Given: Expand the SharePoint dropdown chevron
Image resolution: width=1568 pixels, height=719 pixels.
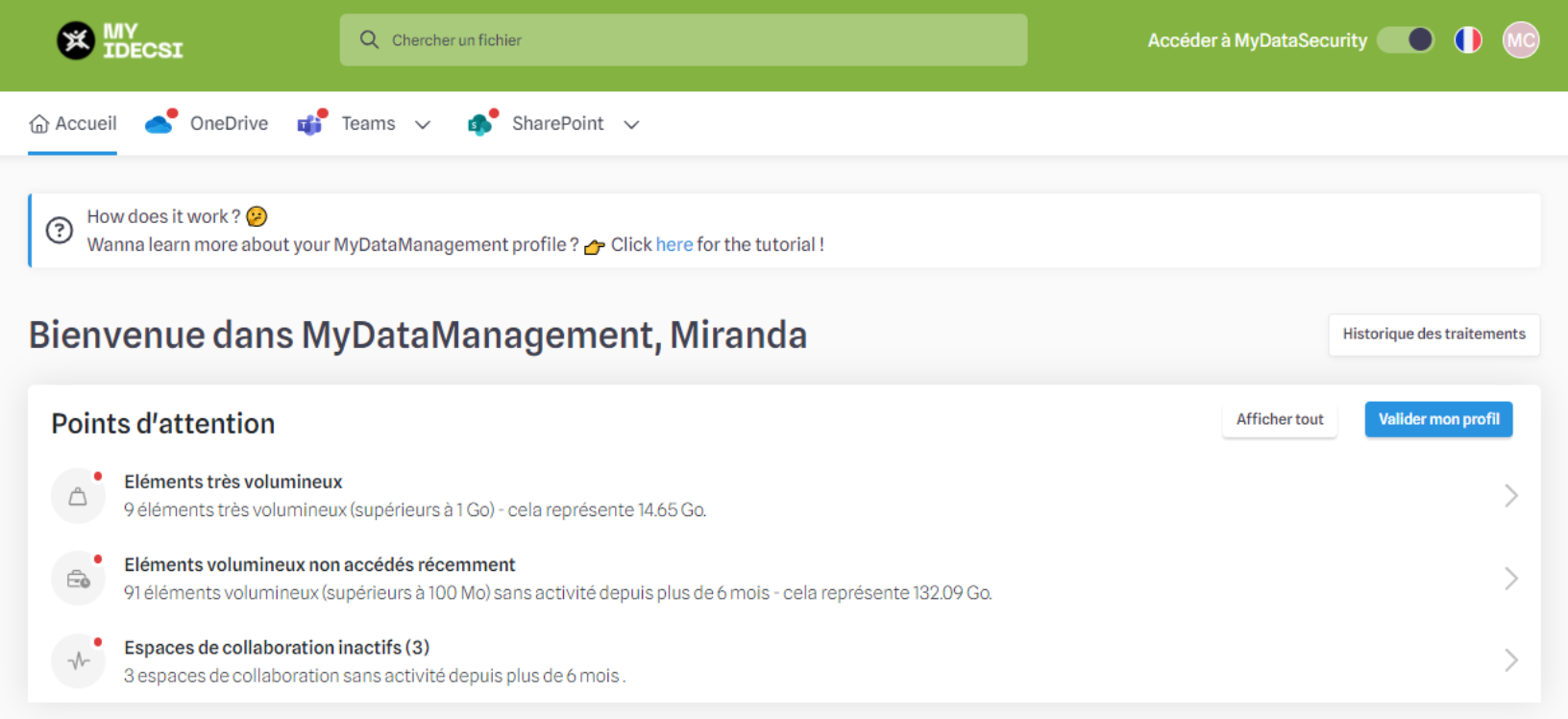Looking at the screenshot, I should click(631, 124).
